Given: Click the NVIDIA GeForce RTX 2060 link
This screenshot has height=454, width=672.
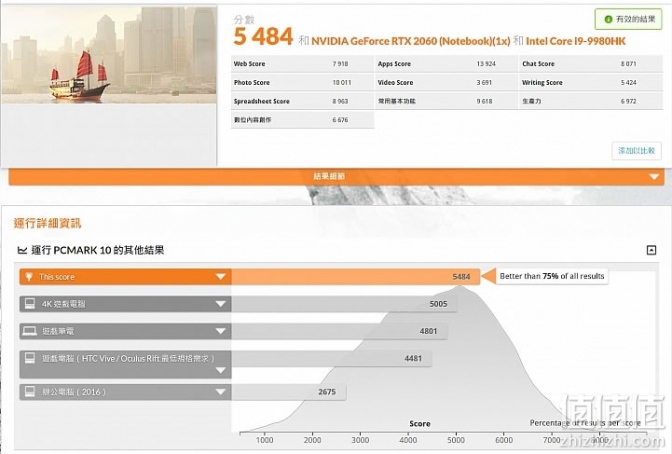Looking at the screenshot, I should [x=411, y=41].
